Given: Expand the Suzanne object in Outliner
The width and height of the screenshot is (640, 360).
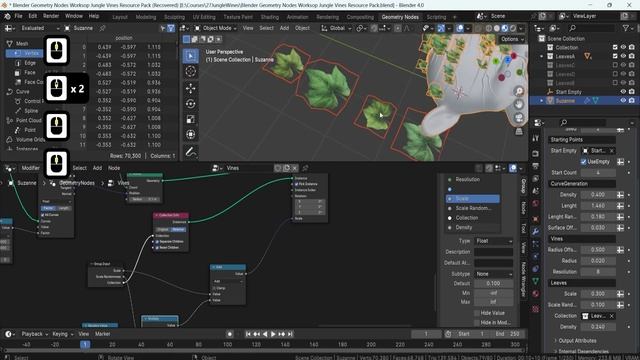Looking at the screenshot, I should coord(542,100).
